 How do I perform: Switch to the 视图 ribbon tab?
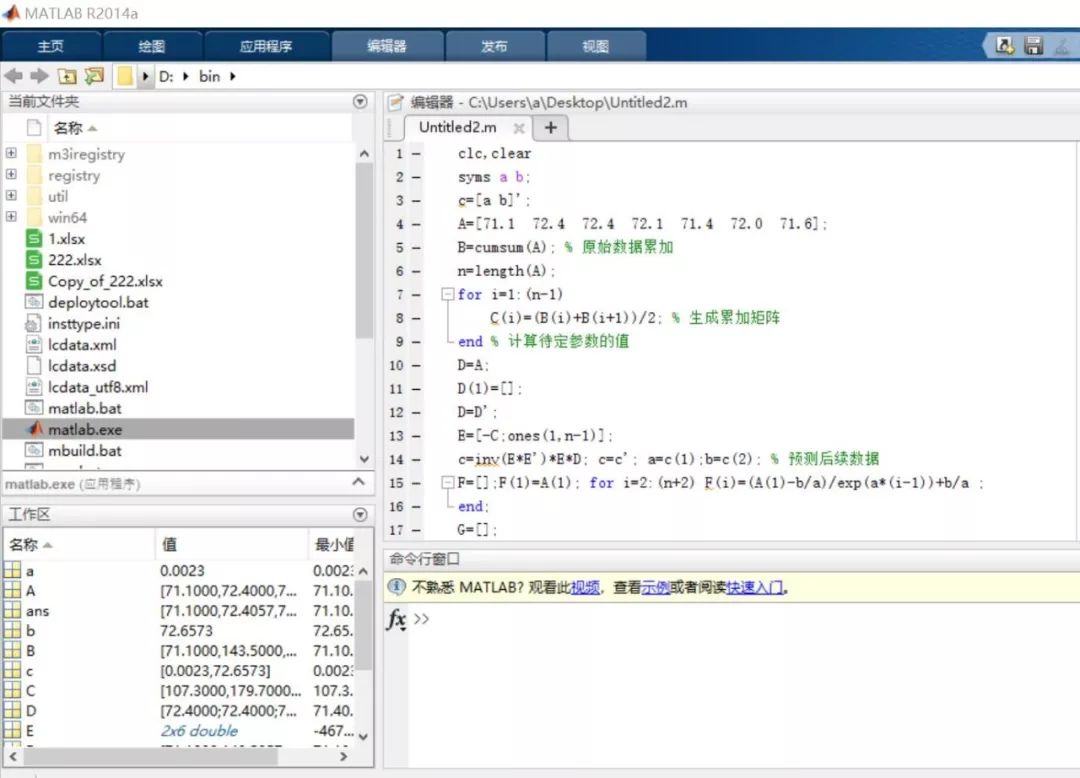pyautogui.click(x=596, y=46)
